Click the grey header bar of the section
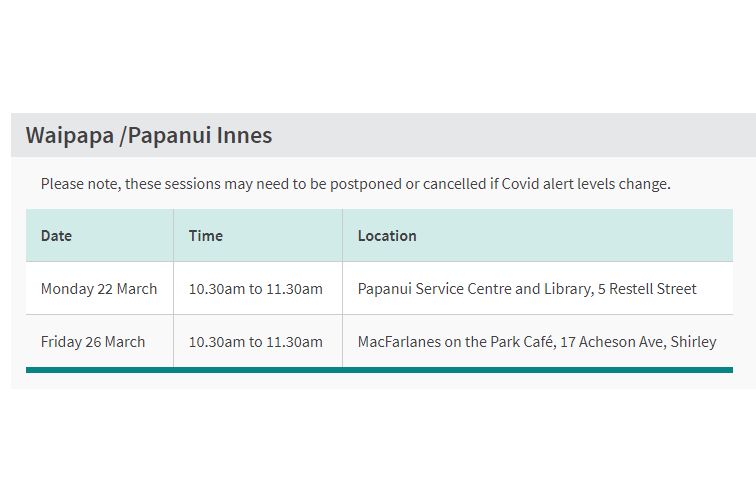756x500 pixels. pos(383,135)
